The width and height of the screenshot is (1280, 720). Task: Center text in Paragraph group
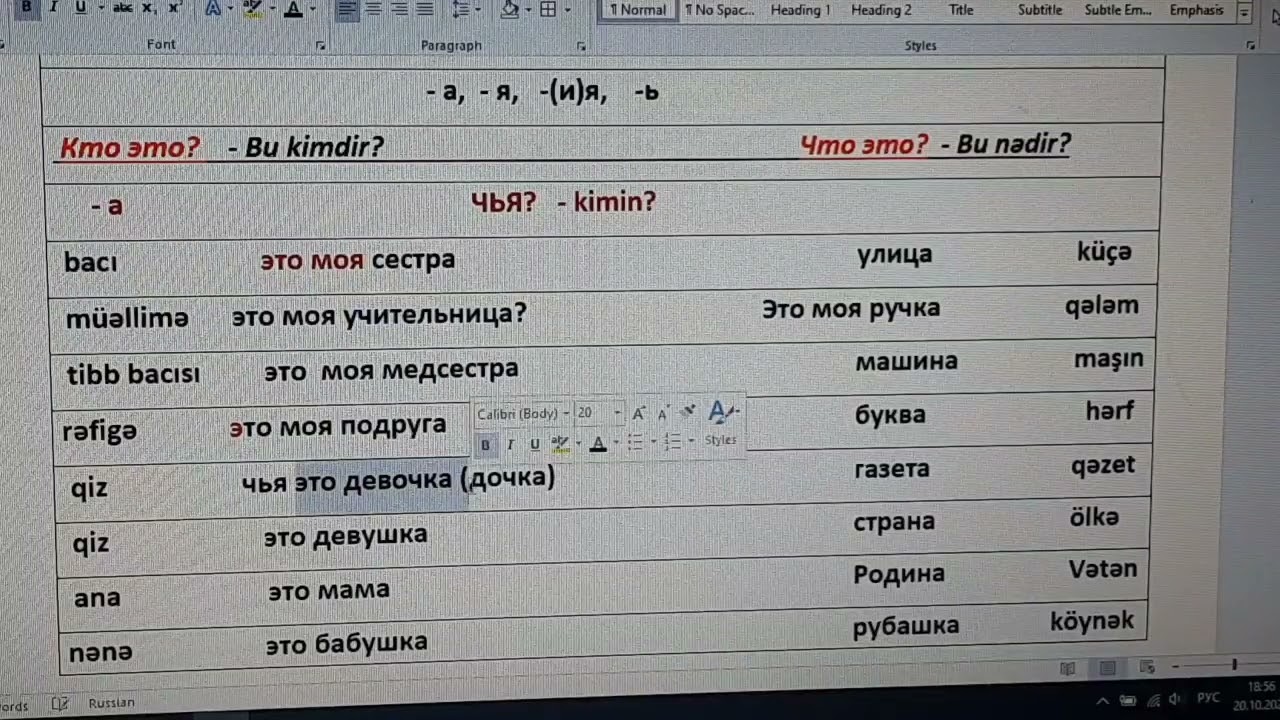[374, 9]
